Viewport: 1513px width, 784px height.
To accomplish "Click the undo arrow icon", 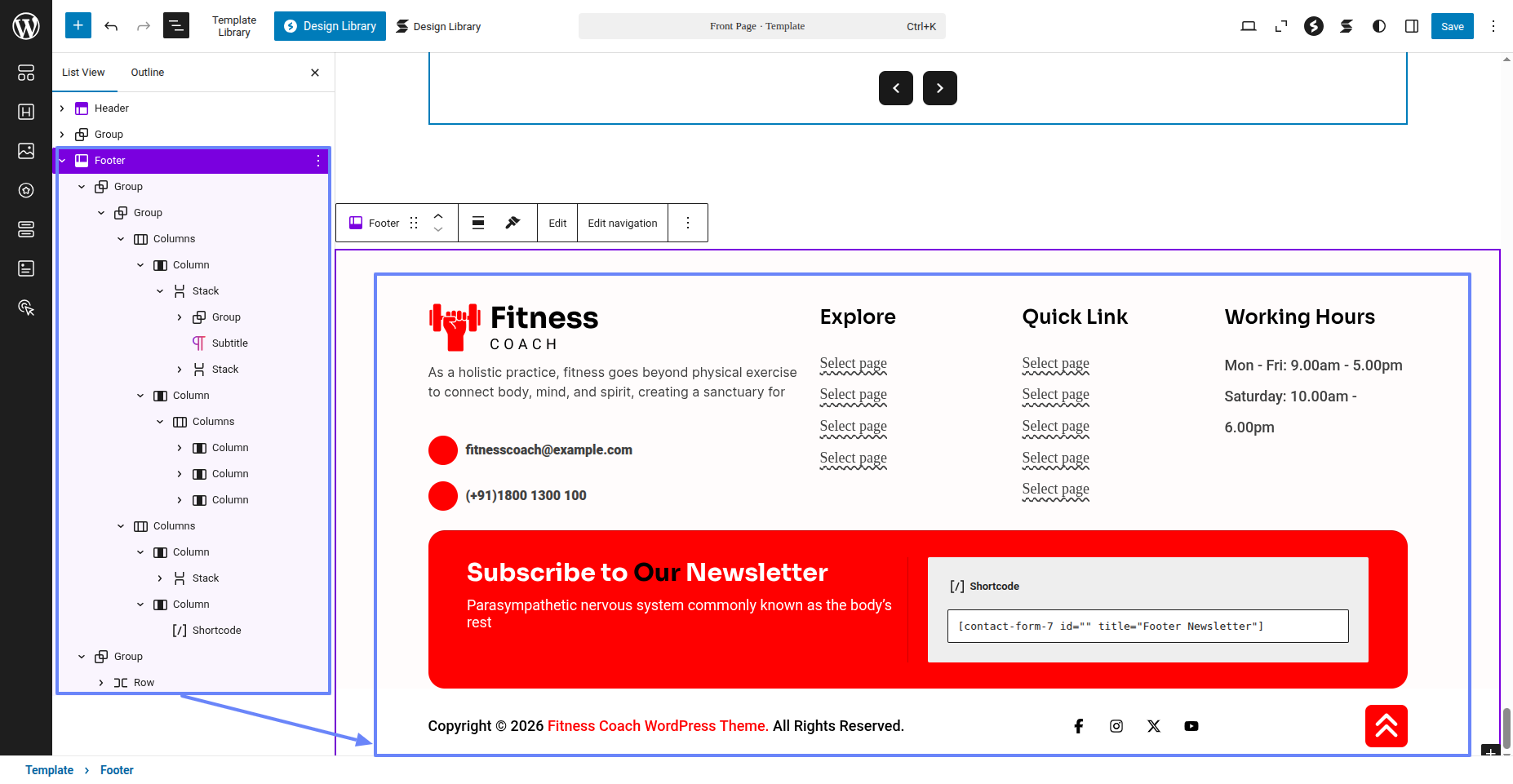I will pos(111,26).
